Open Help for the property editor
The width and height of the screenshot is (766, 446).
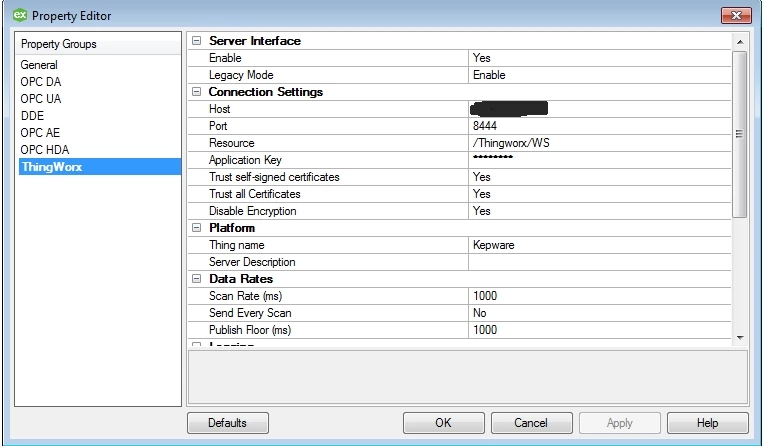click(707, 423)
